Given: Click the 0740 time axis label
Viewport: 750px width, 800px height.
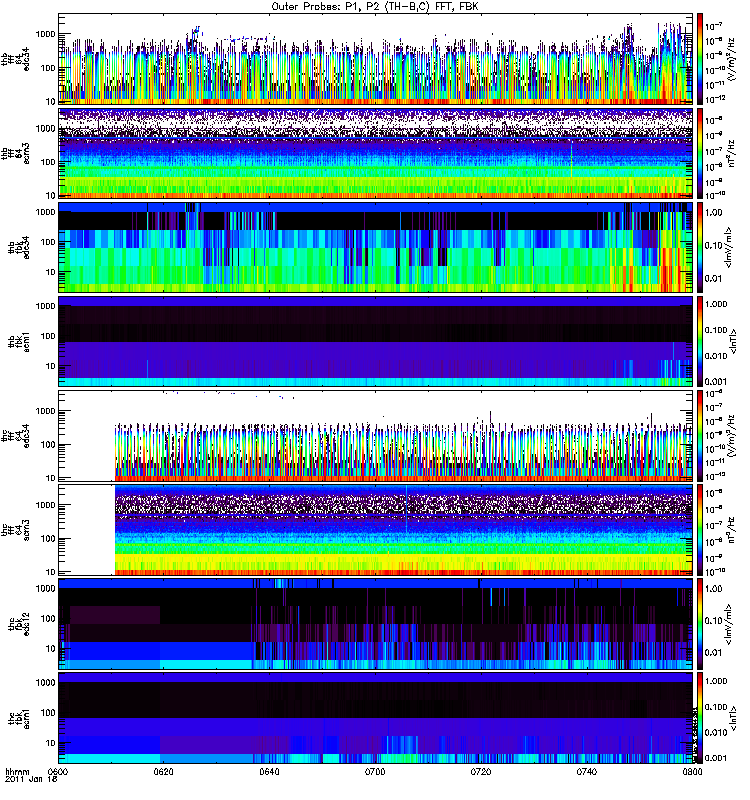Looking at the screenshot, I should click(587, 772).
